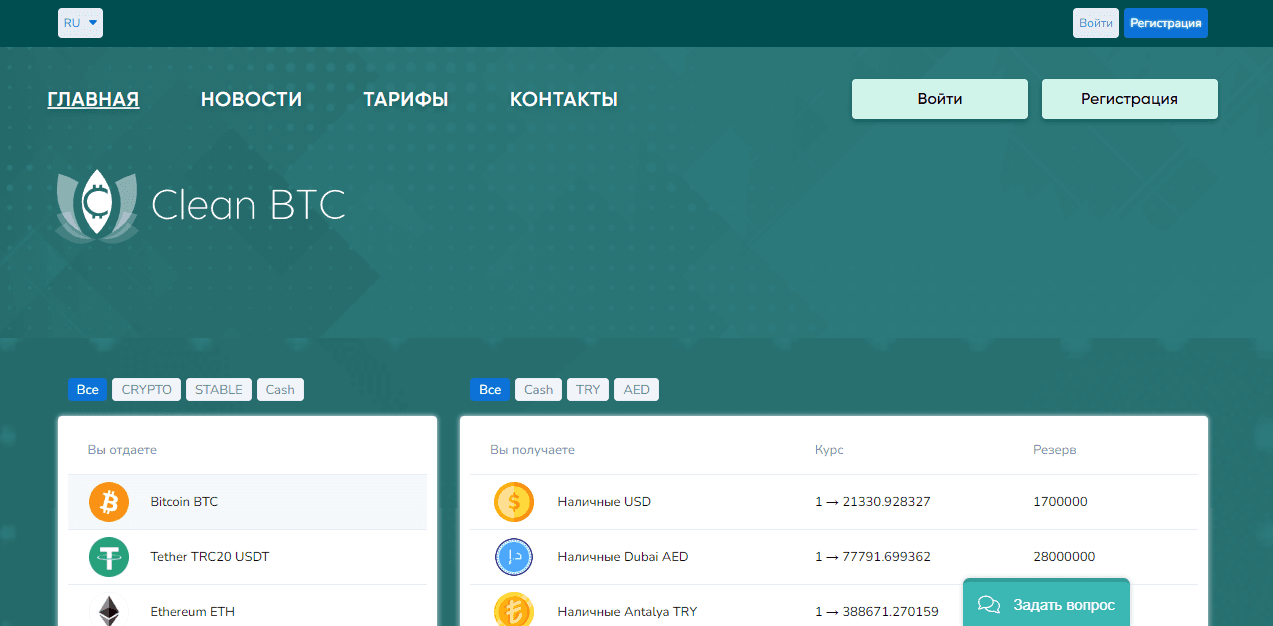Open the НОВОСТИ page
The width and height of the screenshot is (1273, 626).
click(251, 98)
